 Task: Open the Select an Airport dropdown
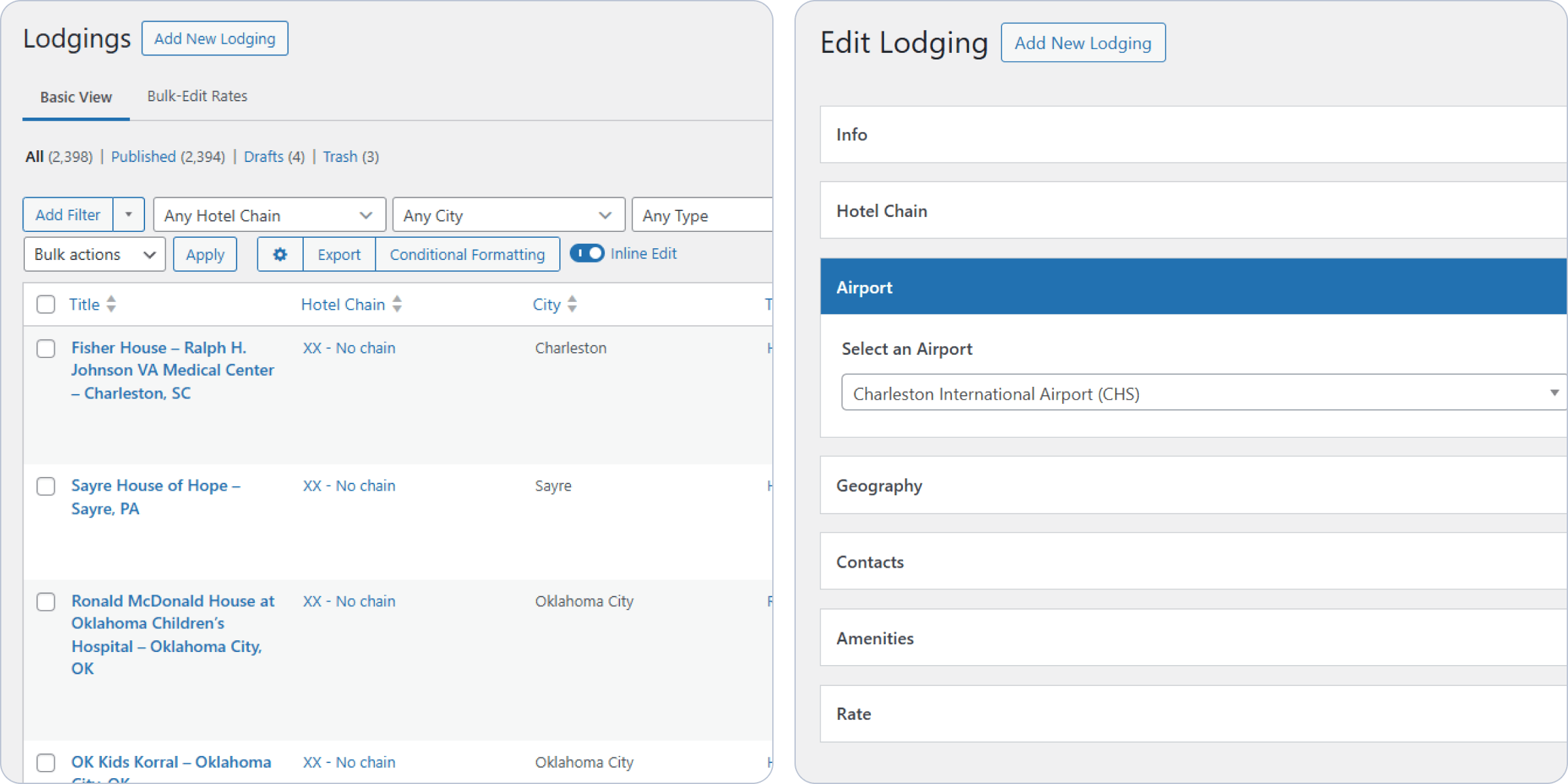click(x=1203, y=393)
